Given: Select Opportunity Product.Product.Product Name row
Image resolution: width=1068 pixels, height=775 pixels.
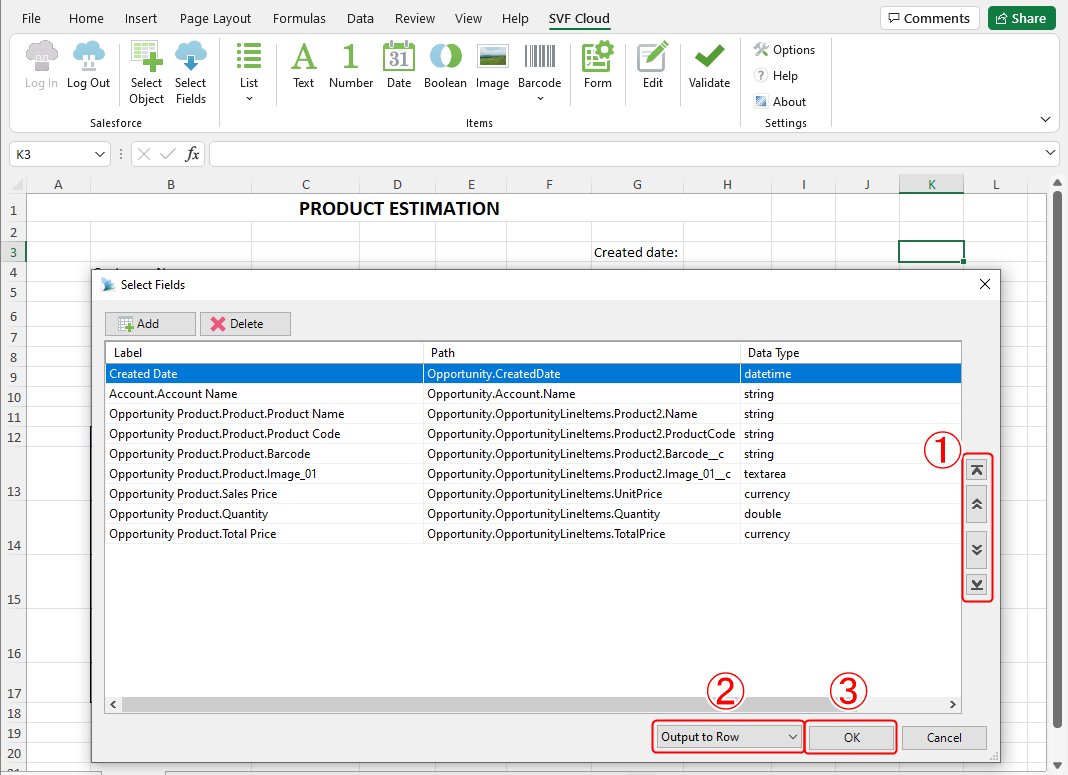Looking at the screenshot, I should click(533, 414).
